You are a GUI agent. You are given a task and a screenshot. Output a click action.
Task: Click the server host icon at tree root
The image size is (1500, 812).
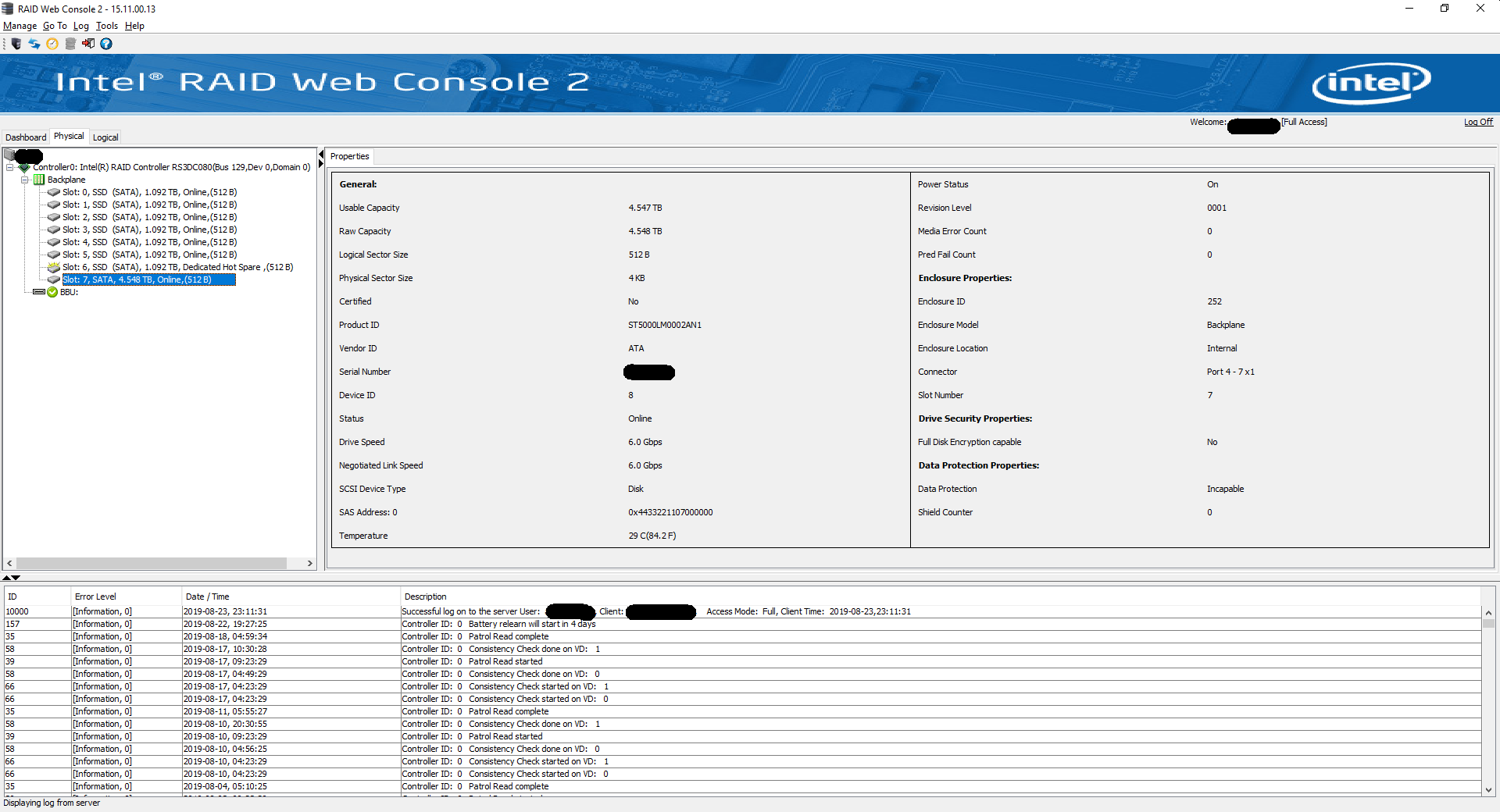[x=9, y=155]
